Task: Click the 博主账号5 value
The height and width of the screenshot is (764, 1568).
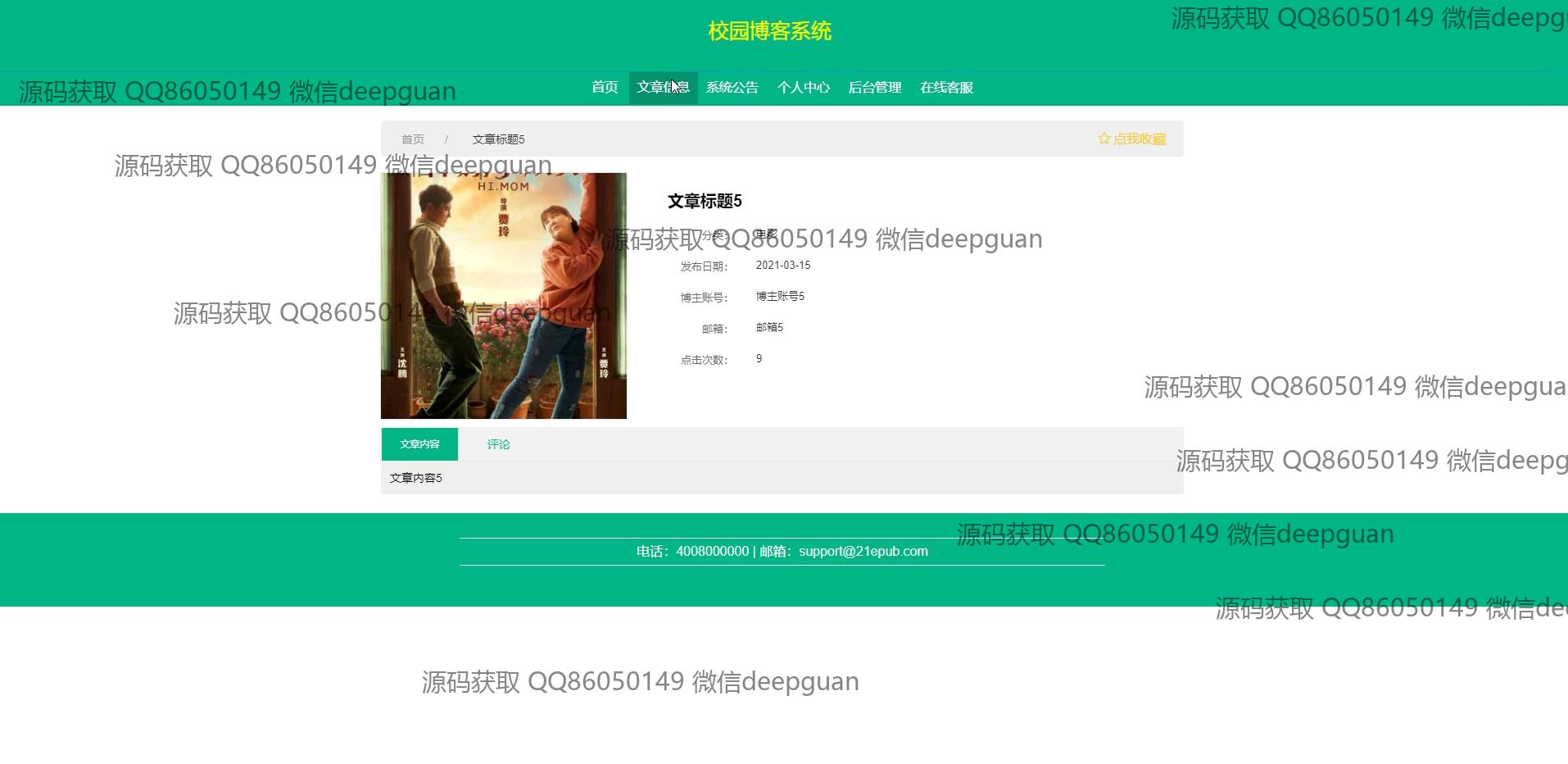Action: pos(780,297)
